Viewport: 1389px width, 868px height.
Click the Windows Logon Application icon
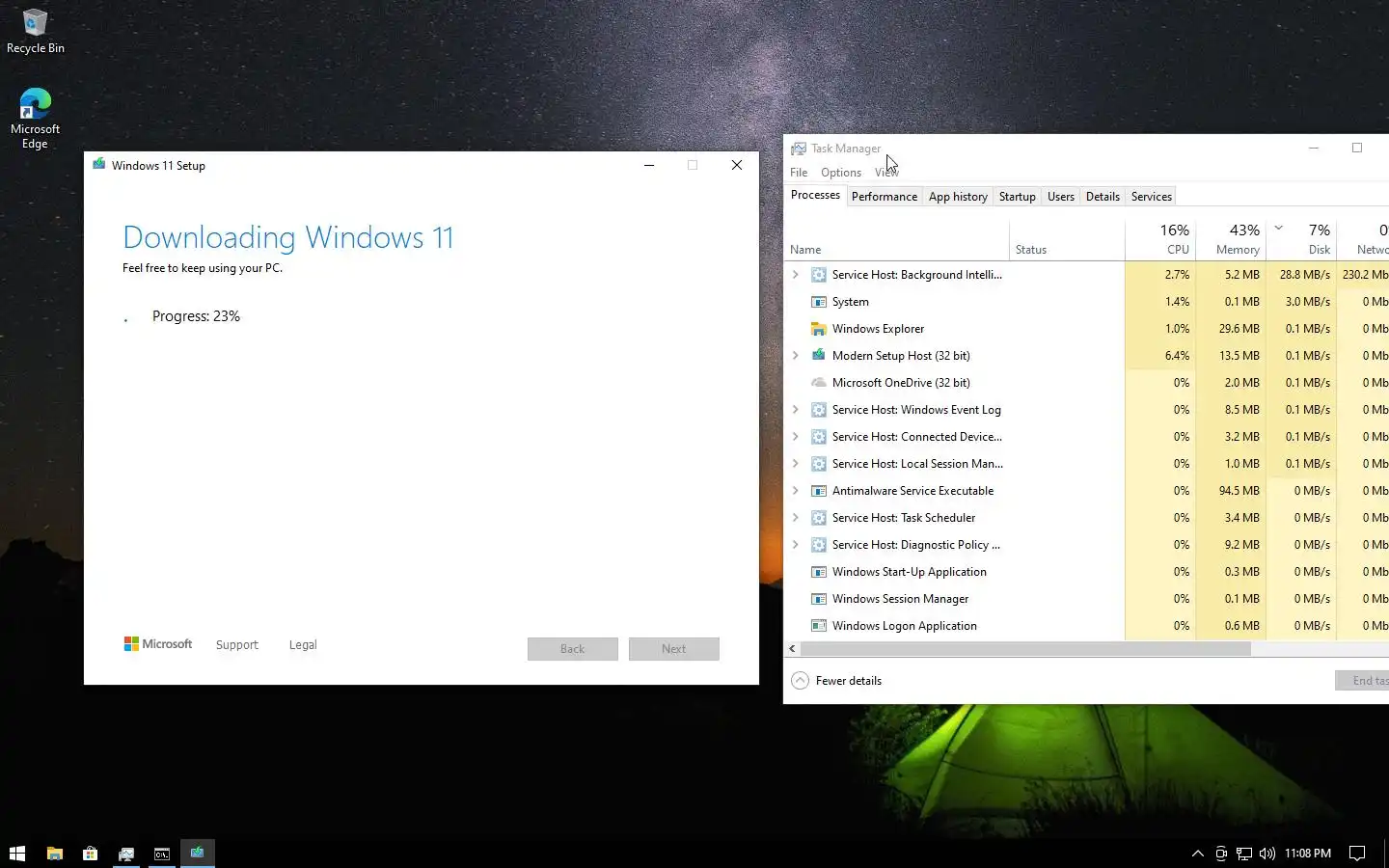point(818,626)
